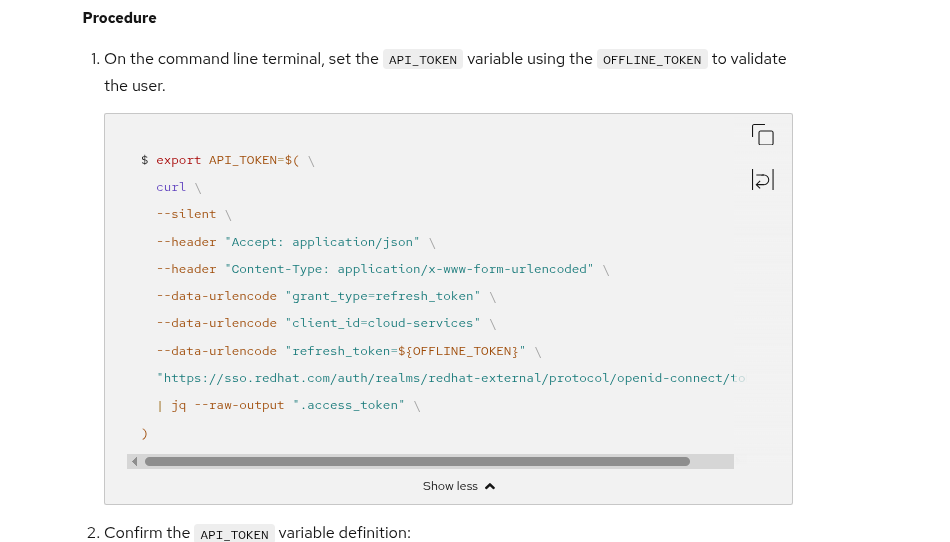Click the --silent option line
Screen dimensions: 950x542
click(186, 214)
